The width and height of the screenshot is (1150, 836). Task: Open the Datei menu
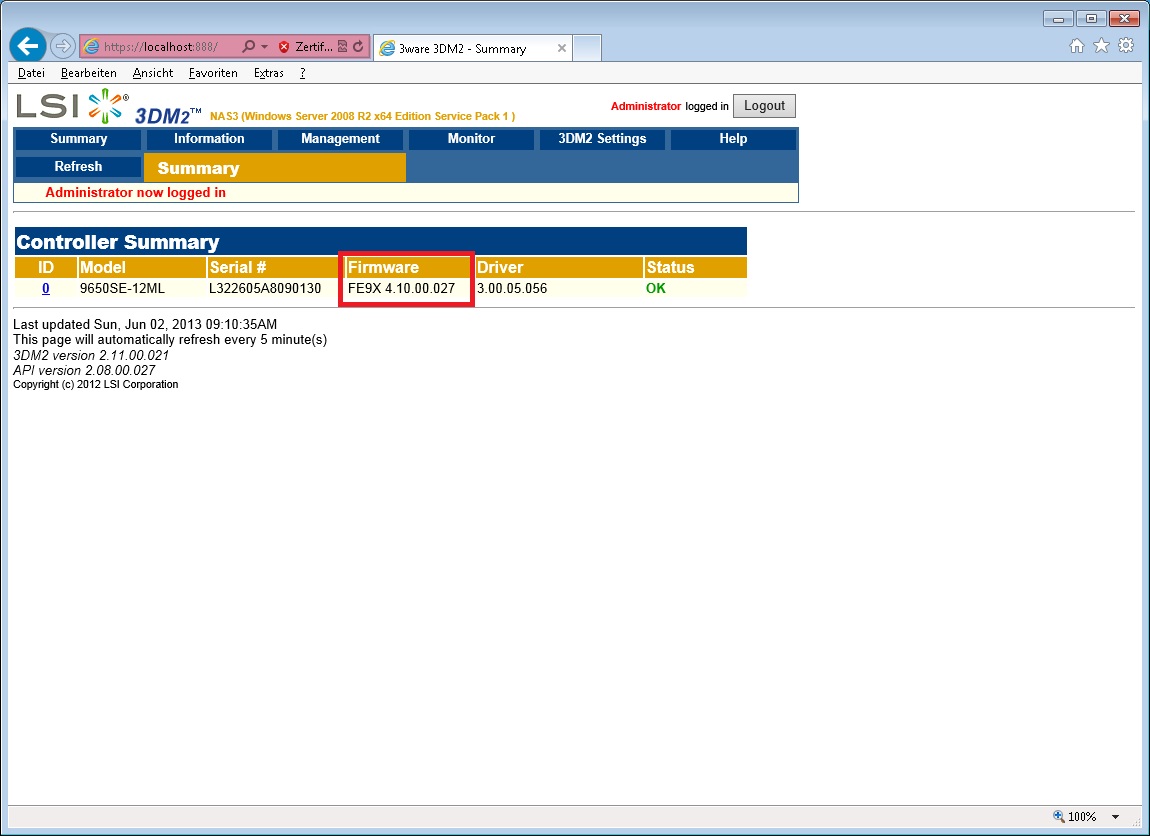[x=31, y=73]
